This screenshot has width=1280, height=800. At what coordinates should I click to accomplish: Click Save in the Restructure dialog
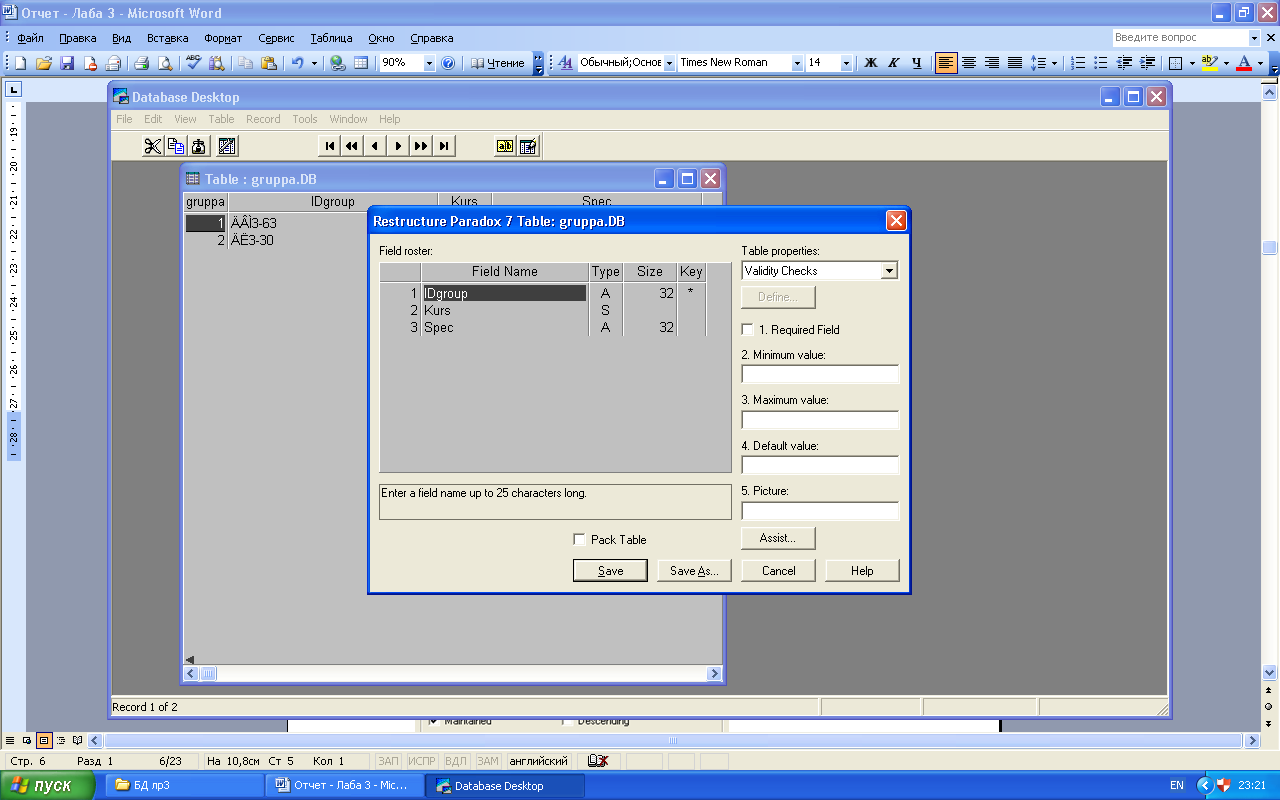pyautogui.click(x=610, y=570)
